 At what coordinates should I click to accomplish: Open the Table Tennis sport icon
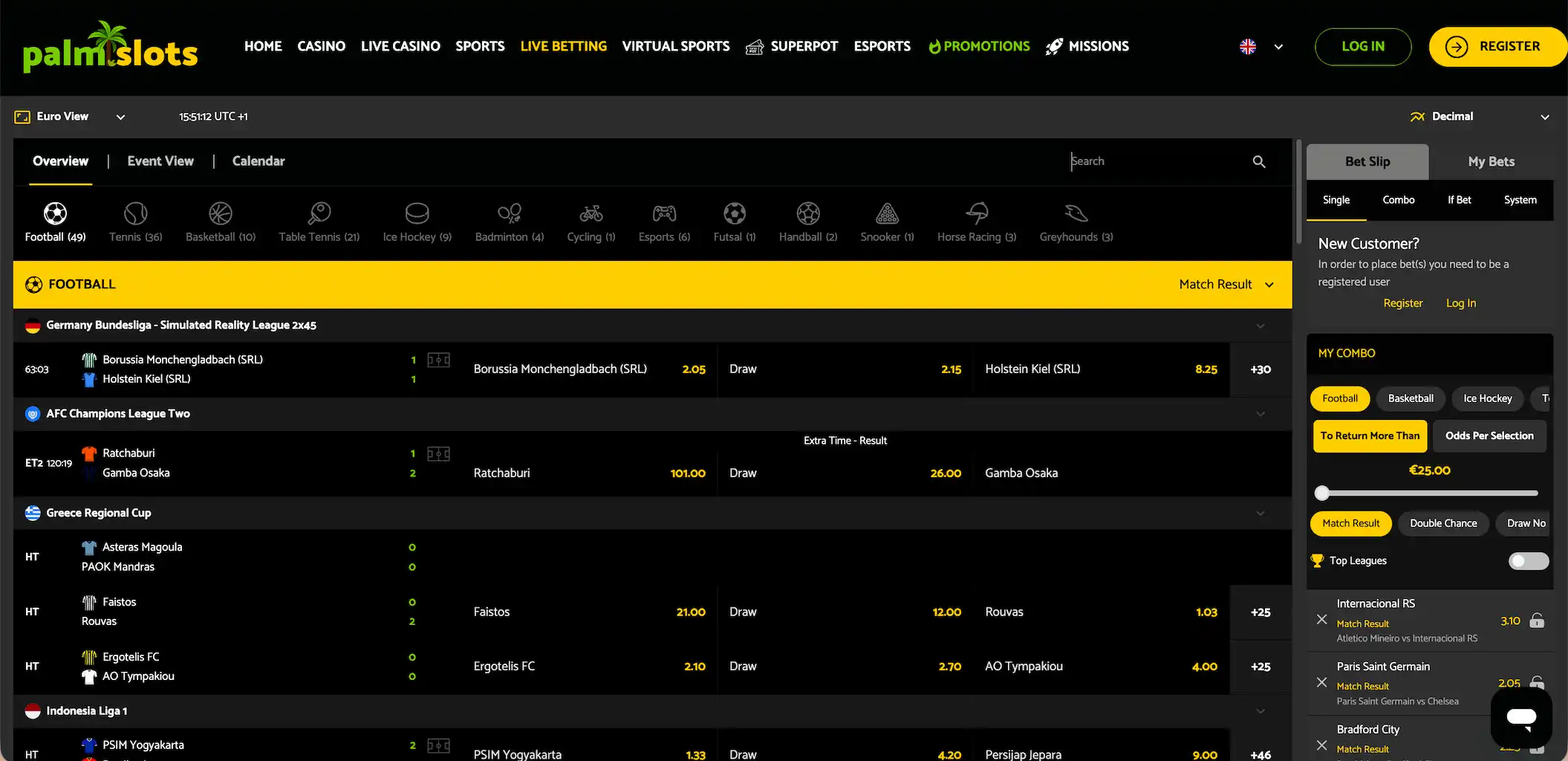point(319,214)
